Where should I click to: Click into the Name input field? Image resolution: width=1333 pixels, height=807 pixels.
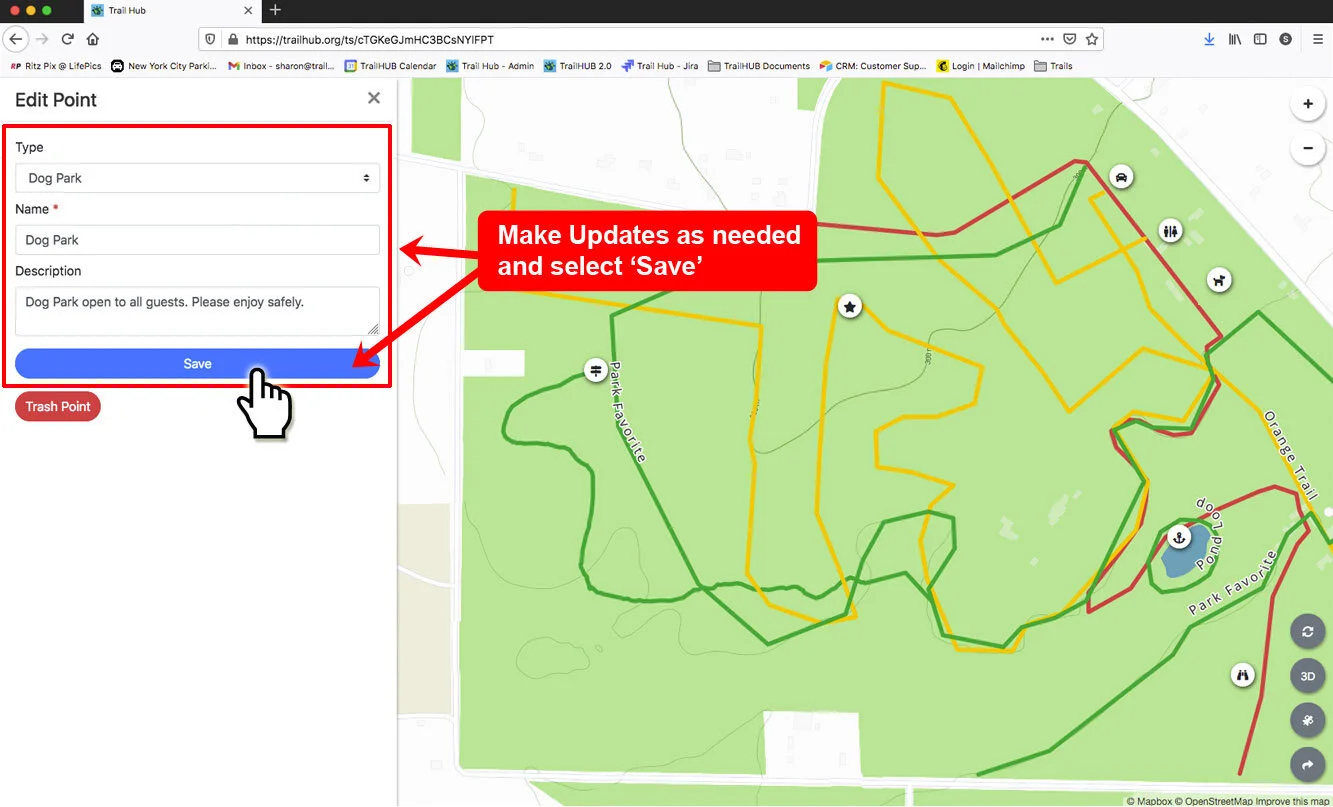tap(197, 240)
